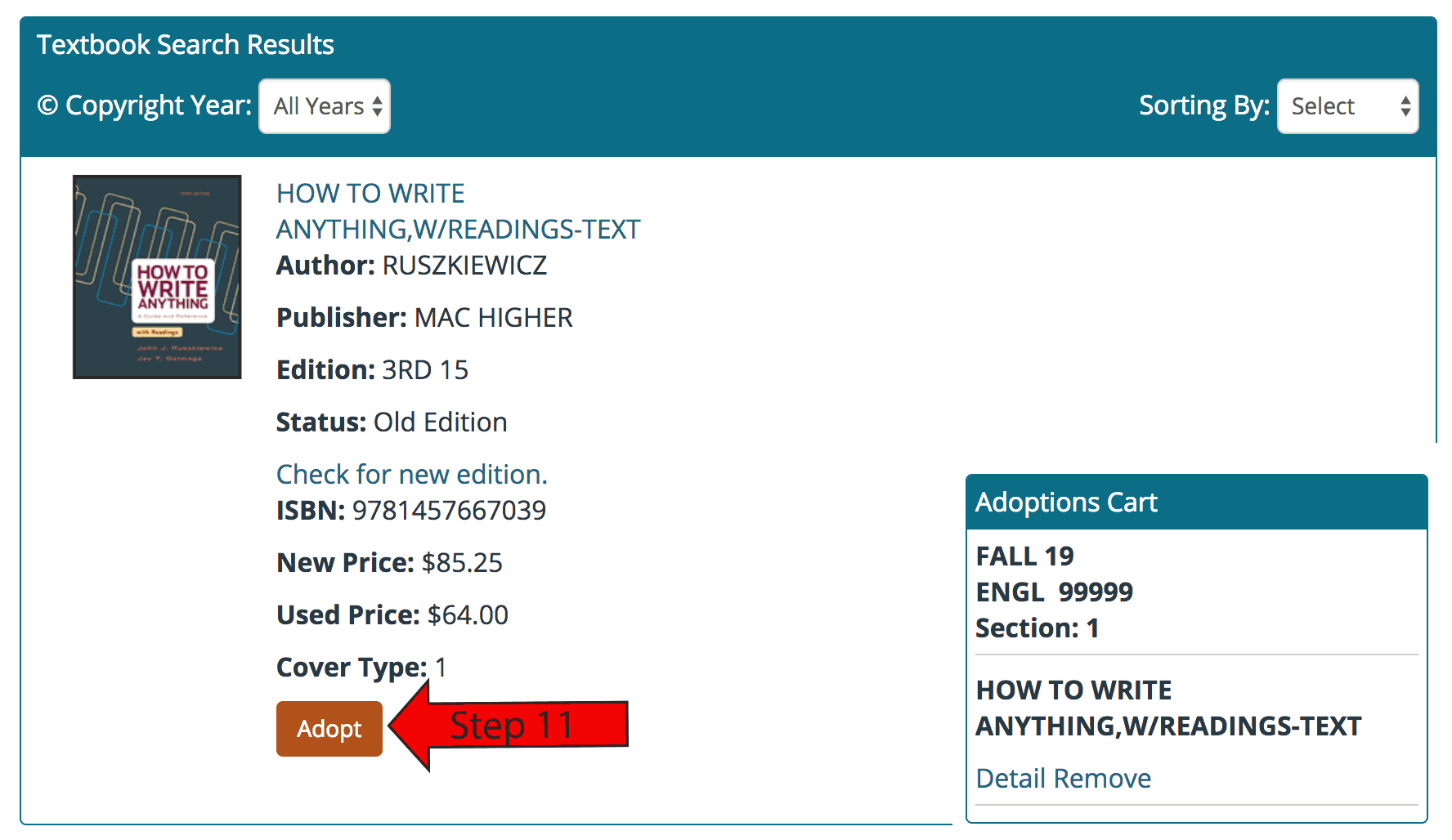Click the How To Write Anything cover image
The width and height of the screenshot is (1452, 840).
click(157, 277)
